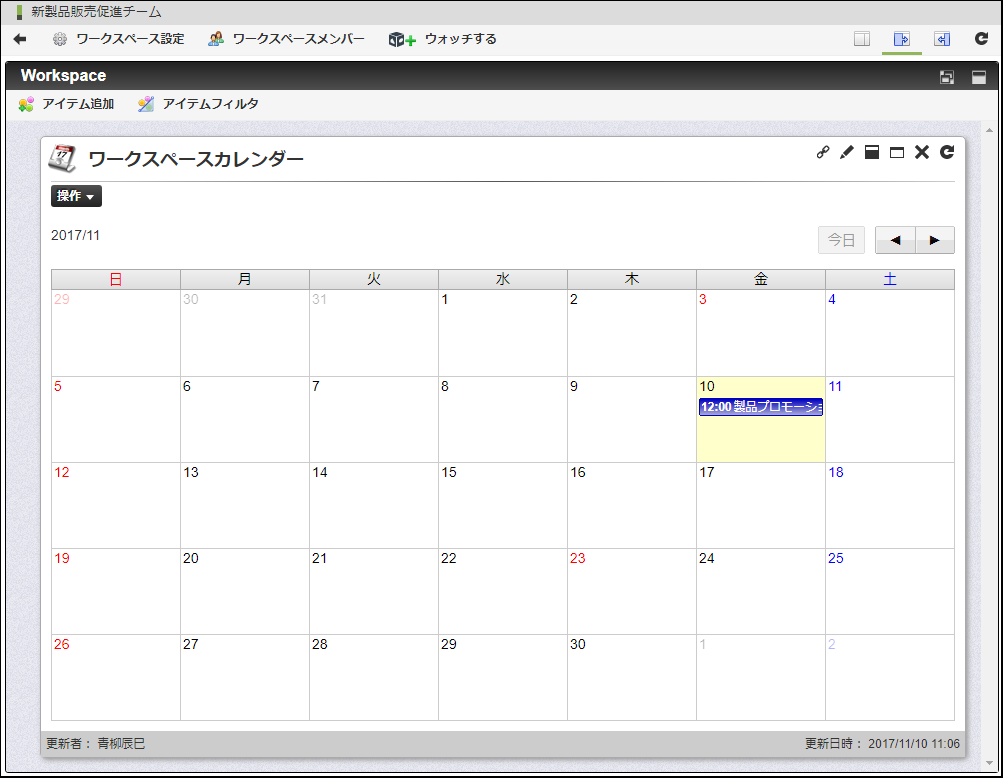Open the 12:00 製品プロモーション event

click(761, 407)
